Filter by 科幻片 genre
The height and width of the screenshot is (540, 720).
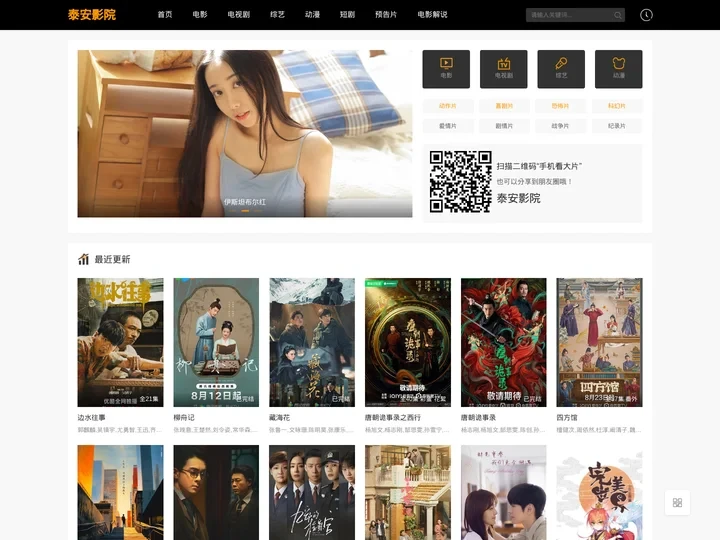tap(617, 106)
